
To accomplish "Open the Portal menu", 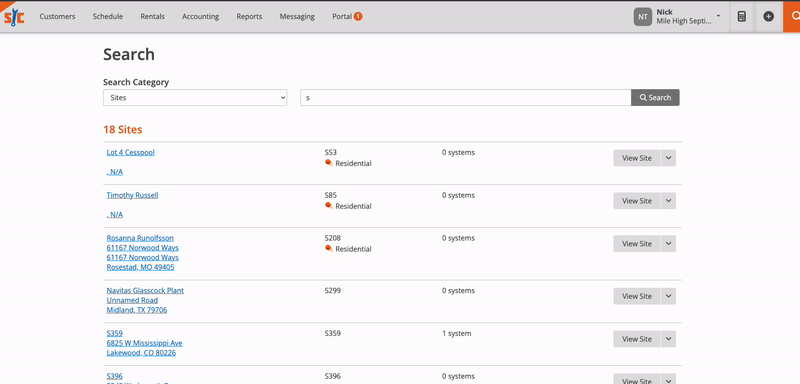I will point(342,16).
